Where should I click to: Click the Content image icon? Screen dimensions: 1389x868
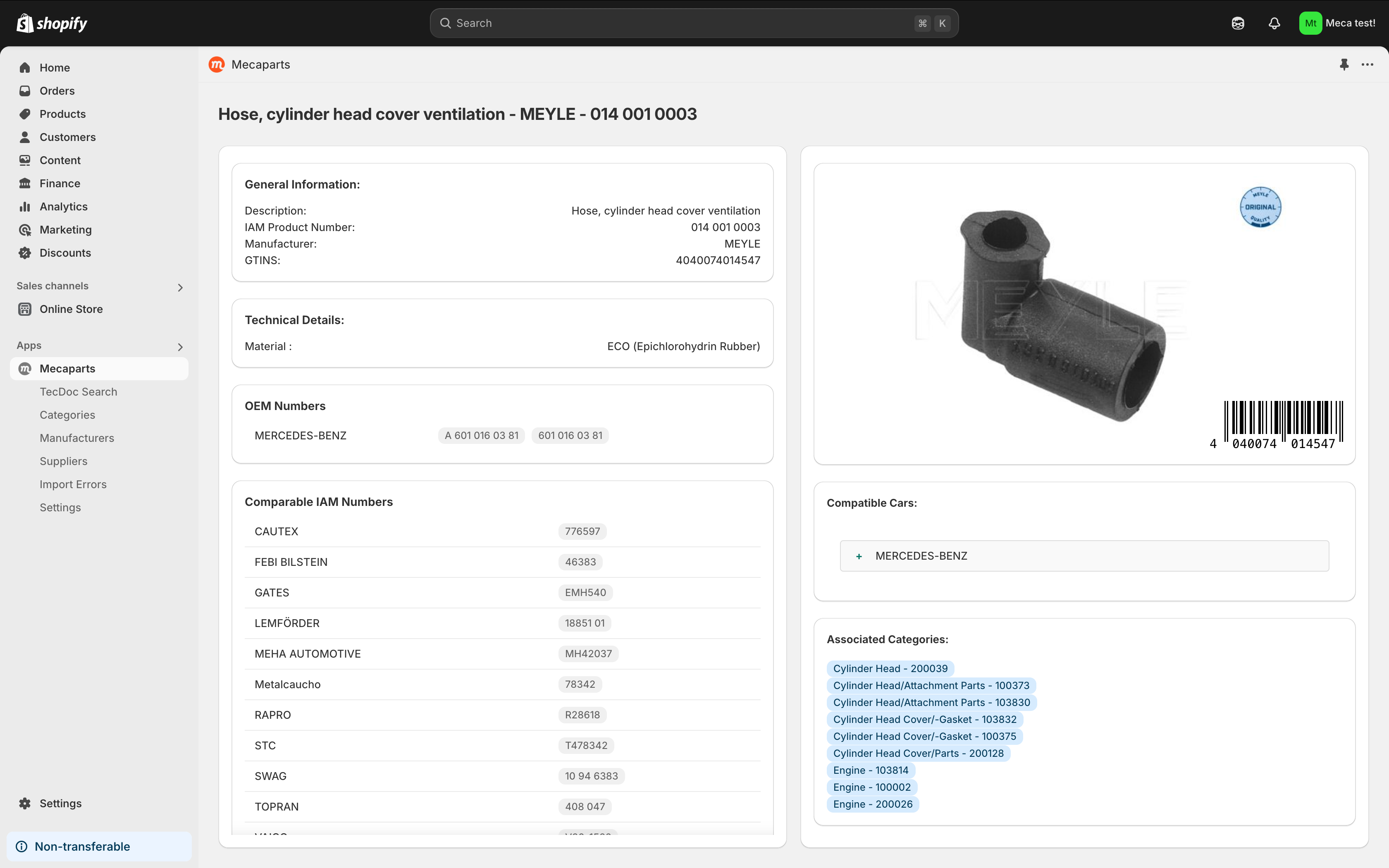(x=25, y=160)
